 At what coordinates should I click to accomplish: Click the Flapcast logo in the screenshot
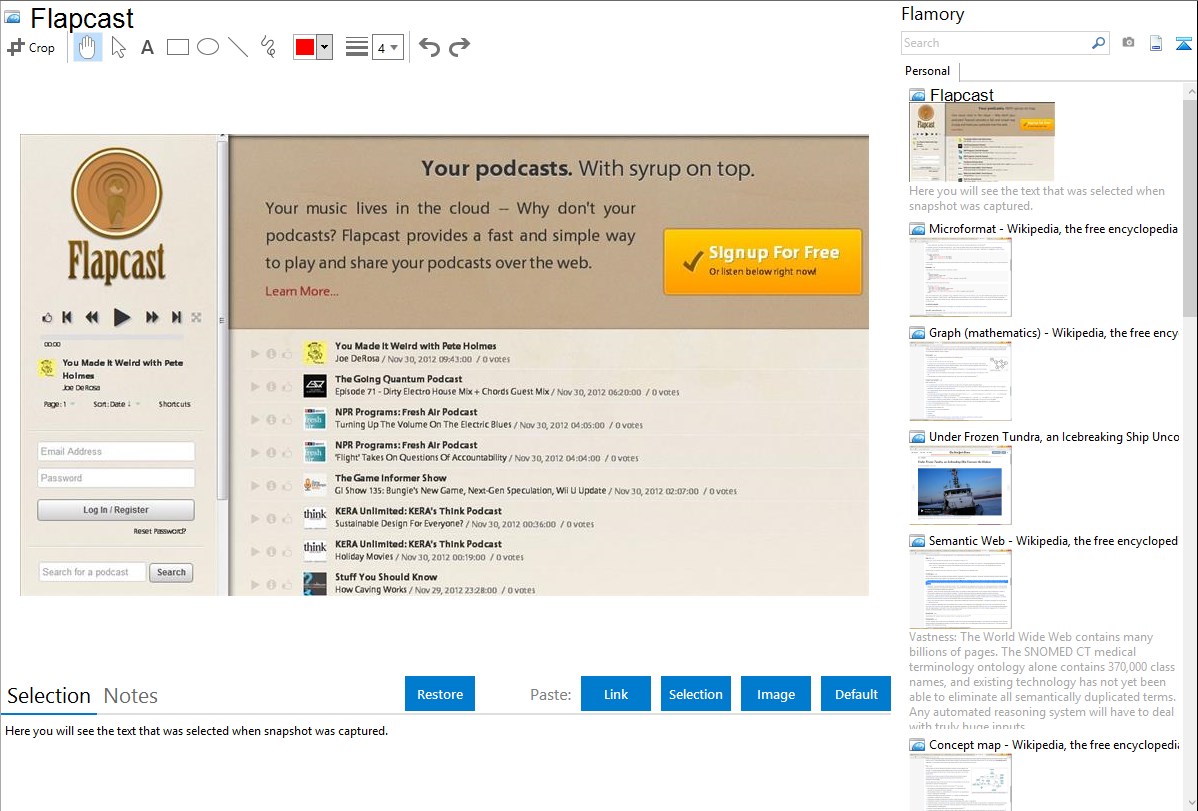pos(117,216)
